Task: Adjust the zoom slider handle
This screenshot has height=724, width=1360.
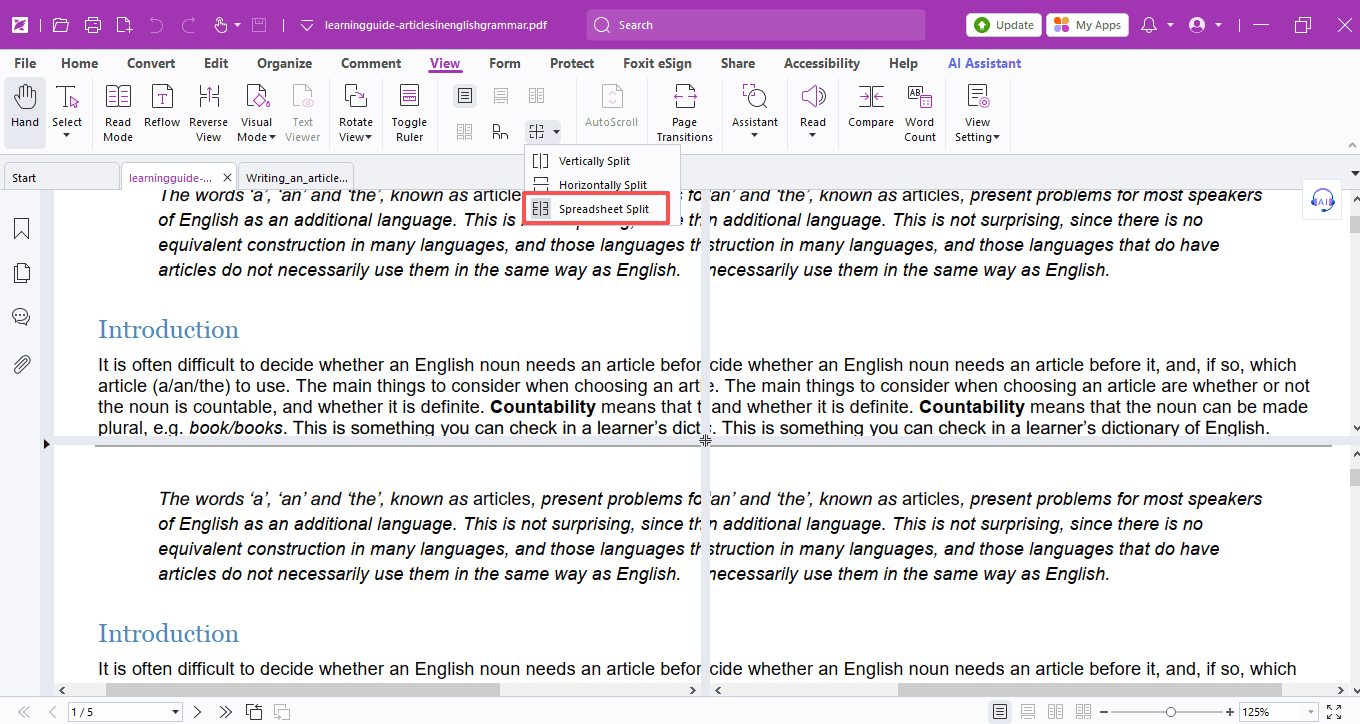Action: [1170, 712]
